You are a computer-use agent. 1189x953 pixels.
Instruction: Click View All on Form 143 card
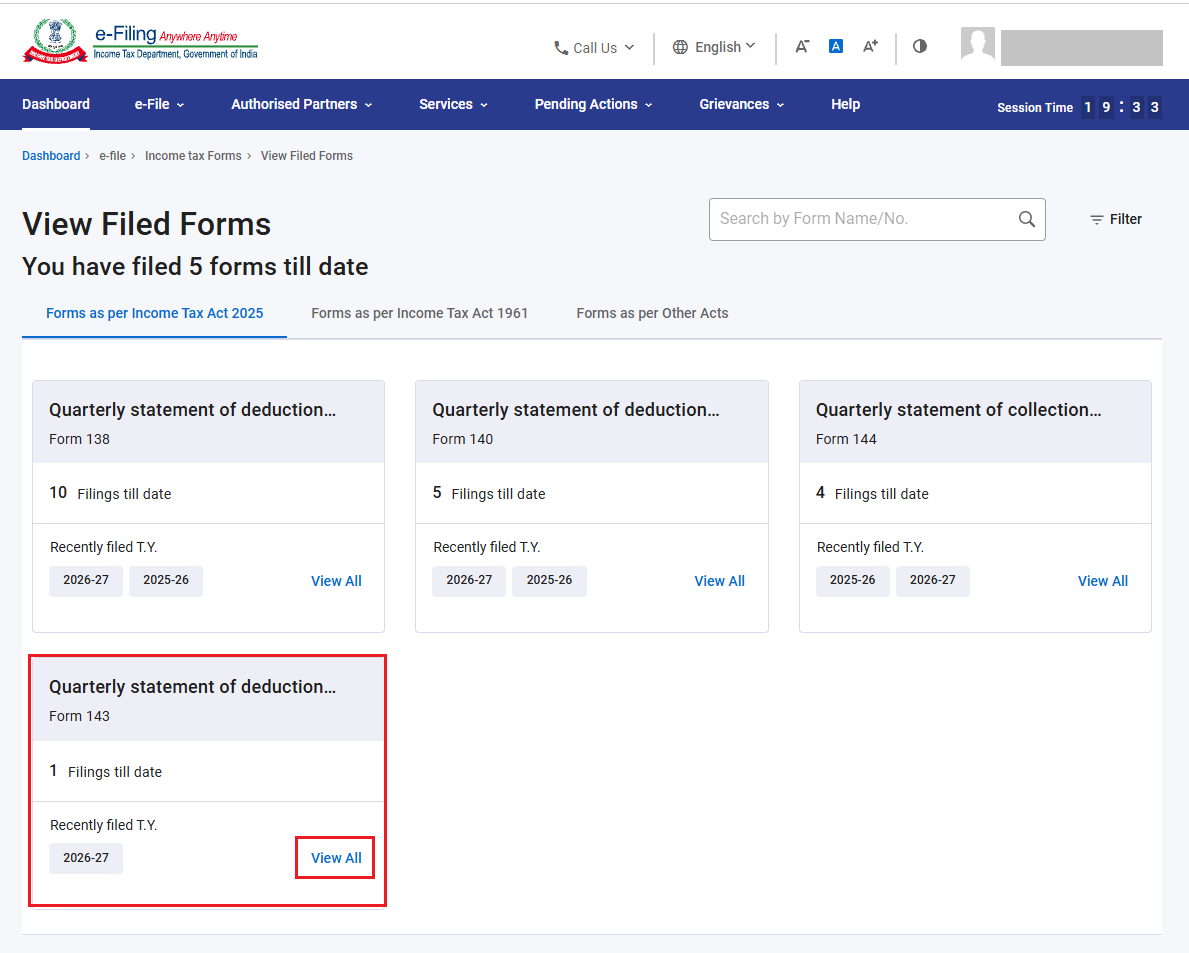pos(337,857)
